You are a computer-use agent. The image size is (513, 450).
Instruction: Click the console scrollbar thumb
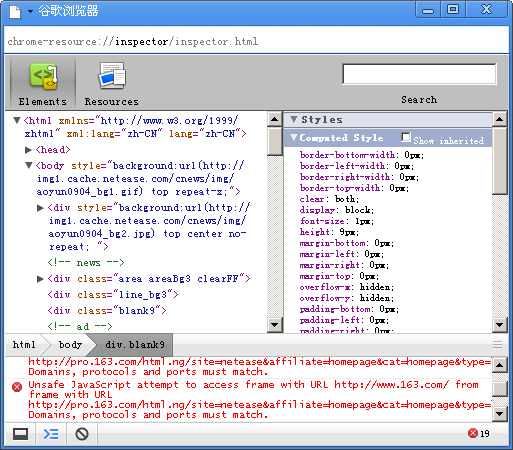pos(500,389)
